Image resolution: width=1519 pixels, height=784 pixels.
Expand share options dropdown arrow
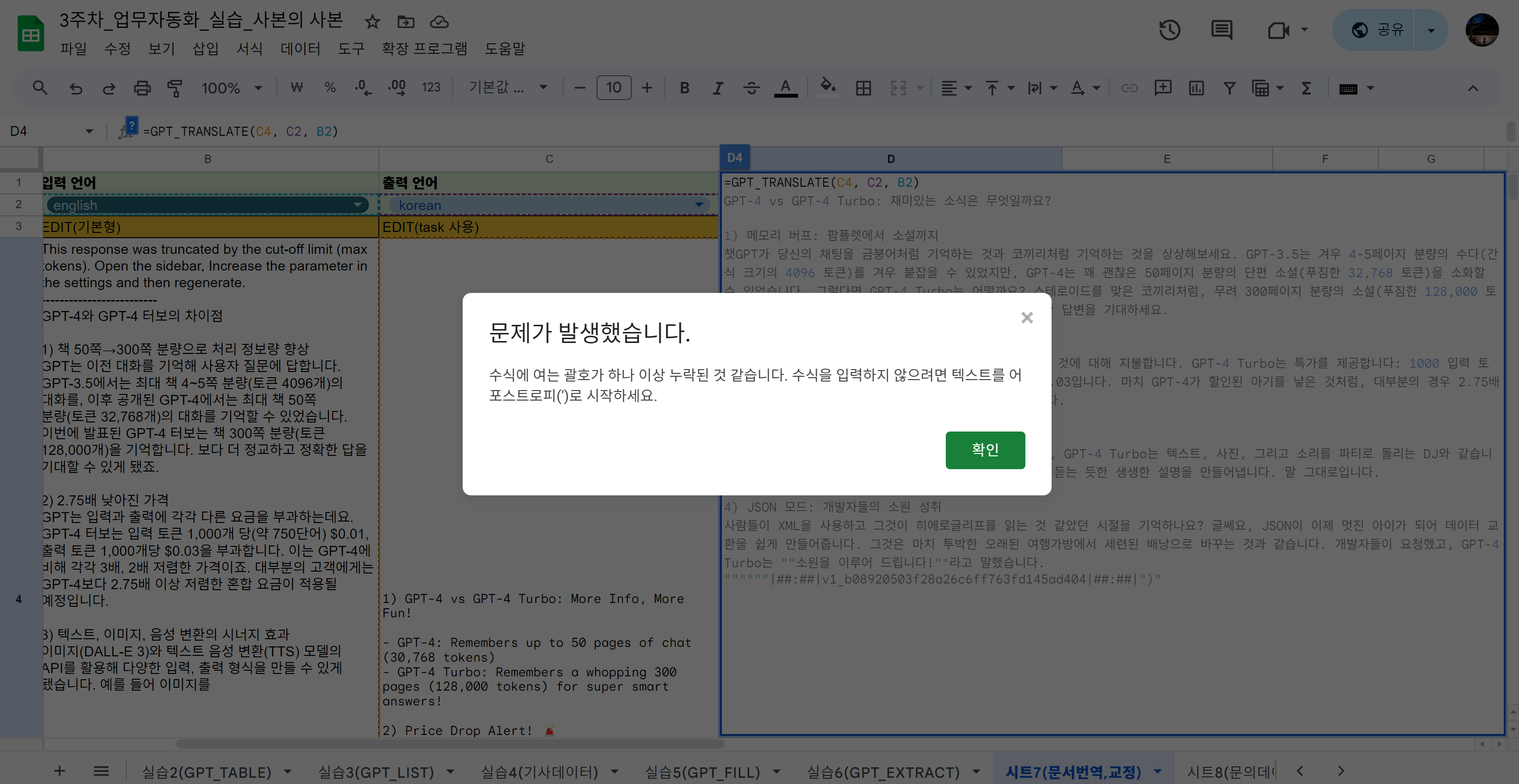[x=1430, y=30]
